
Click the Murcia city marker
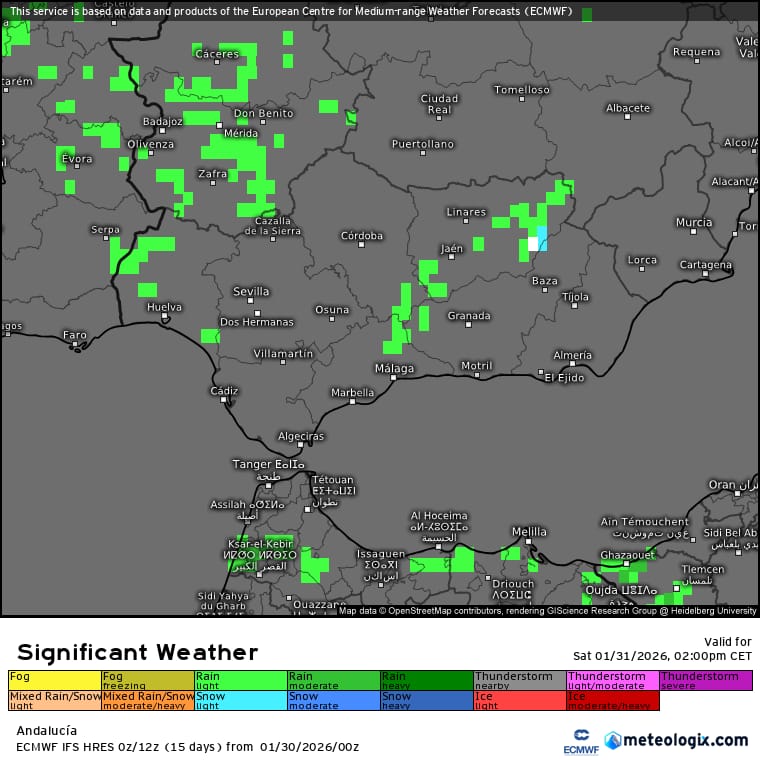coord(693,231)
